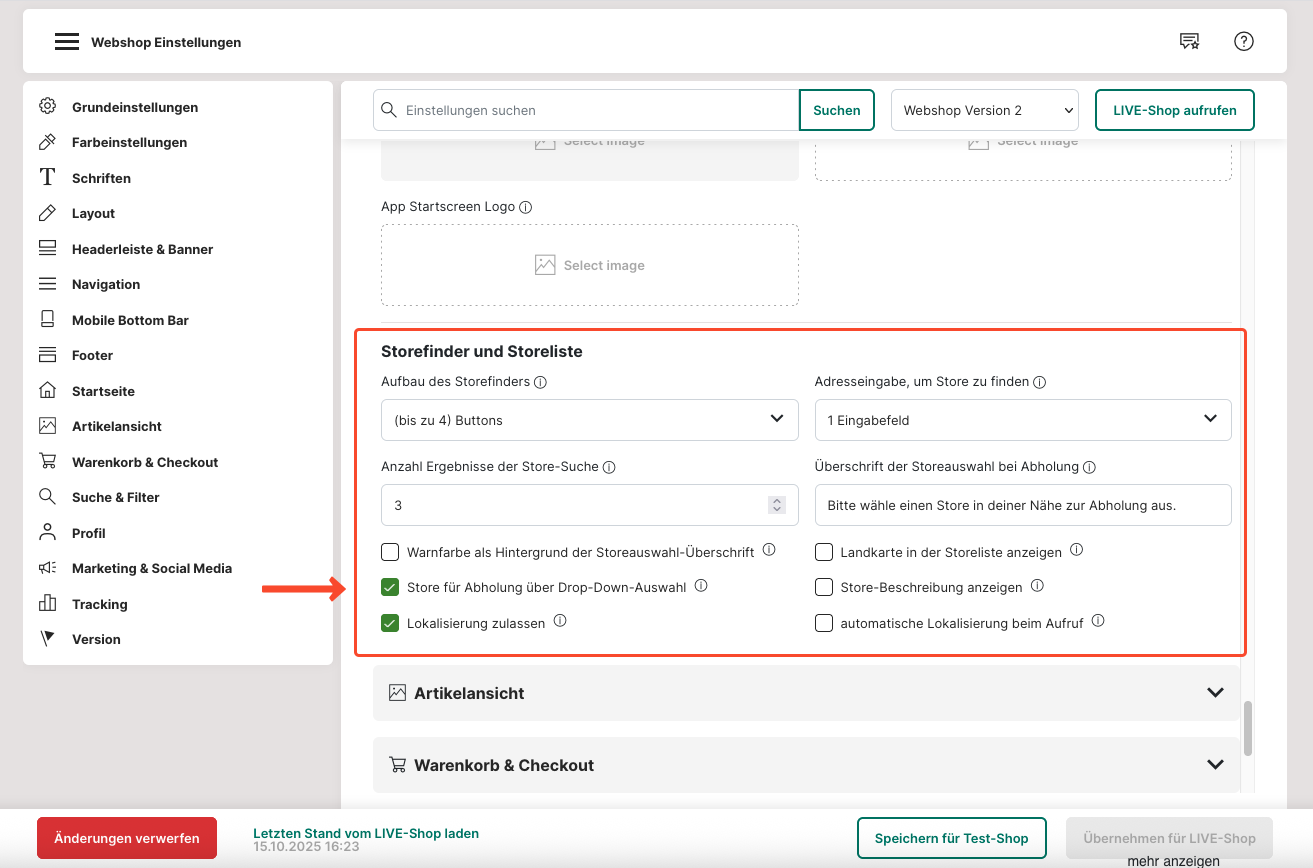
Task: Click the feedback chat icon in header
Action: (1189, 41)
